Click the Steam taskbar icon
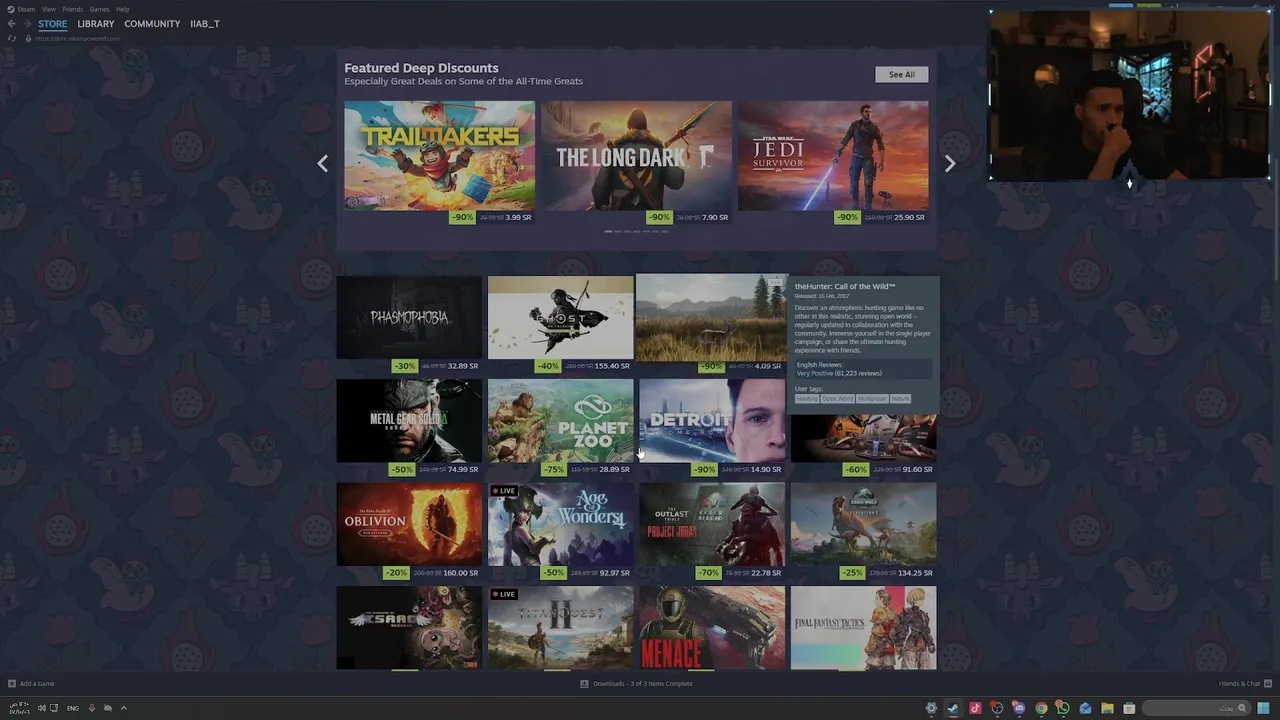Image resolution: width=1280 pixels, height=720 pixels. coord(953,708)
